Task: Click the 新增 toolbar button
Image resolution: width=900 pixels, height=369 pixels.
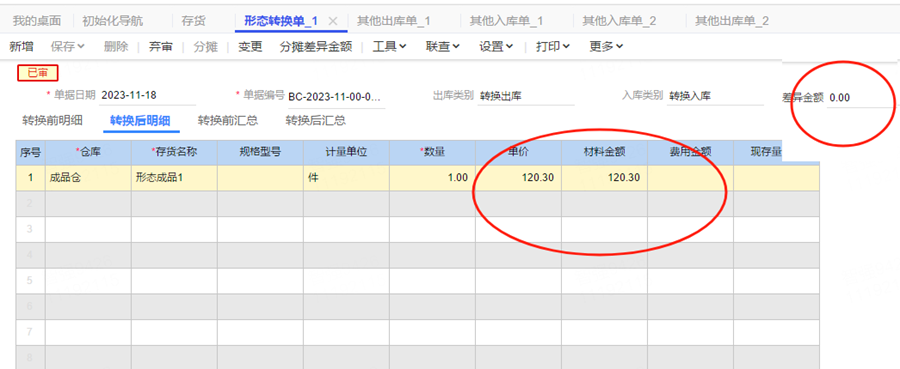Action: [x=21, y=47]
